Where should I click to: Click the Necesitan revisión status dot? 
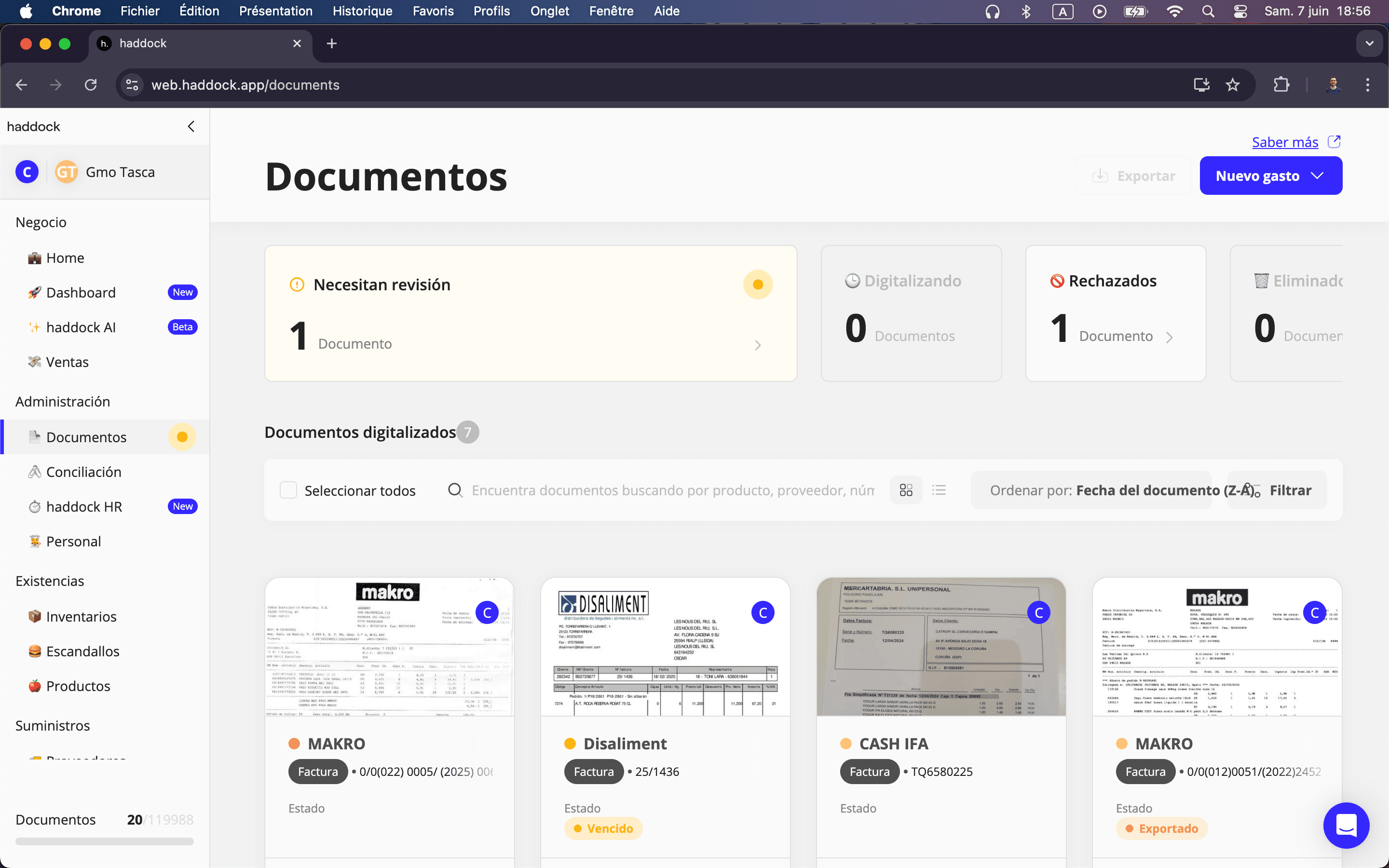pos(758,284)
